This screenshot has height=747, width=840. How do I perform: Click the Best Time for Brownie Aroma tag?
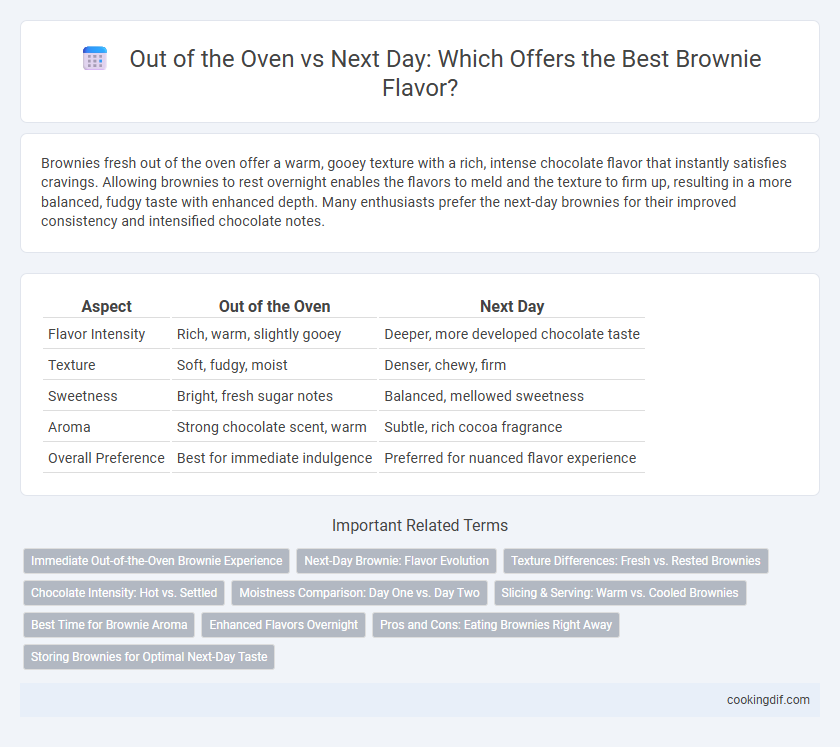109,625
